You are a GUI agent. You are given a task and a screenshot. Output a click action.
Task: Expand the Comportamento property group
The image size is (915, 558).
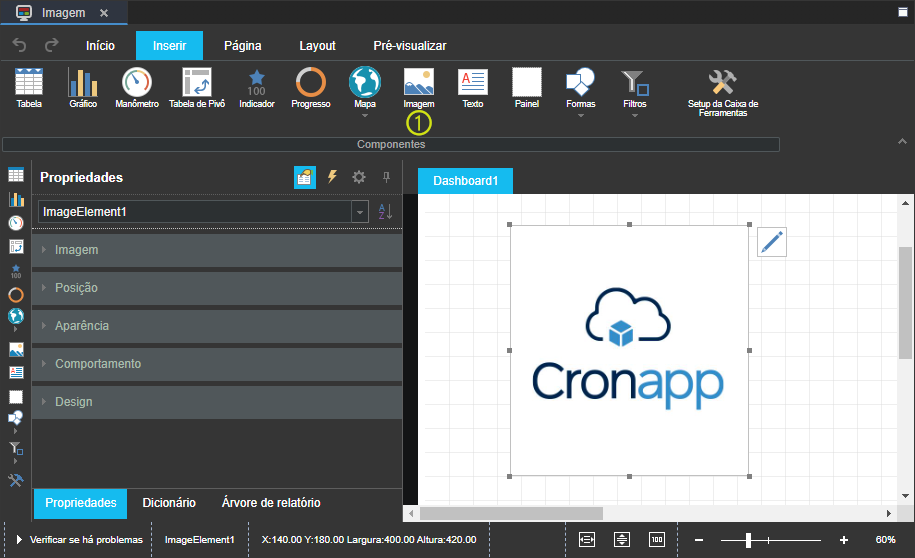click(x=217, y=364)
